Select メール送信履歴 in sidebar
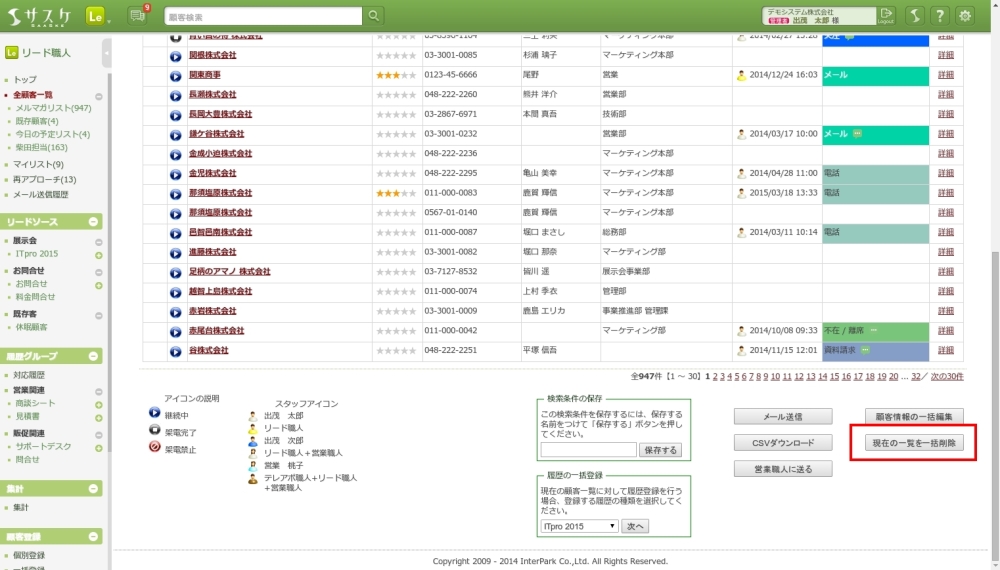This screenshot has width=1000, height=570. coord(41,195)
